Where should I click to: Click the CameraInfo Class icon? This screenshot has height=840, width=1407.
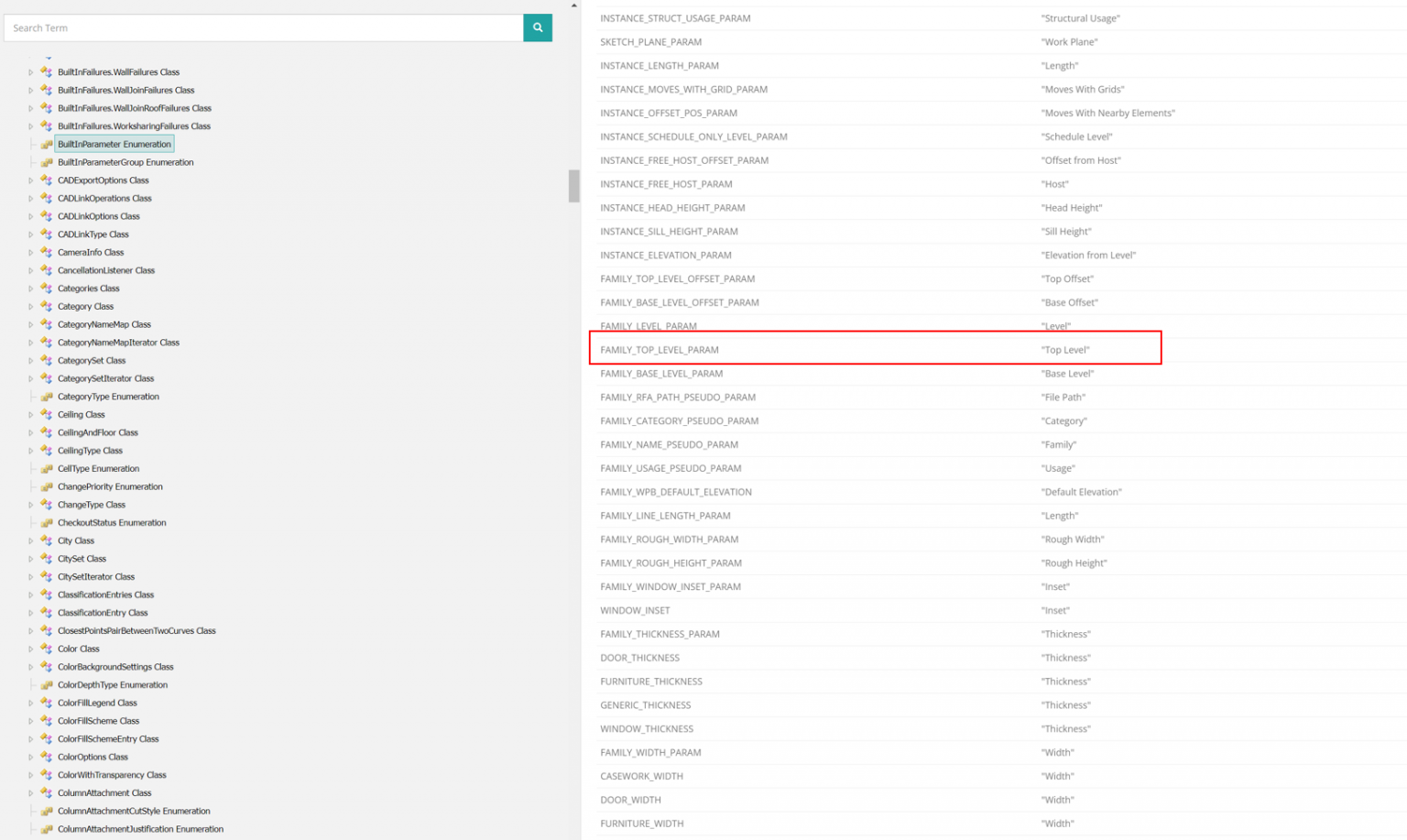(47, 253)
